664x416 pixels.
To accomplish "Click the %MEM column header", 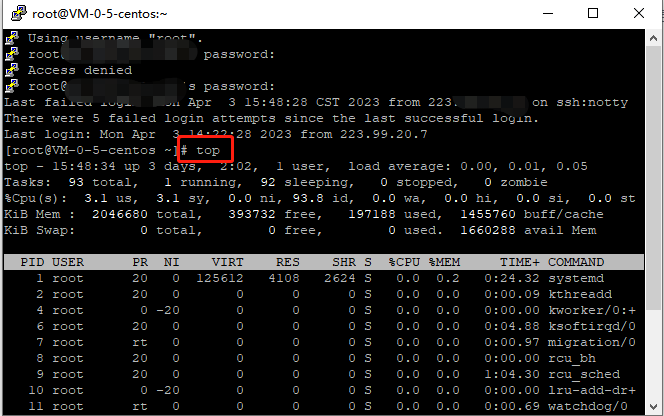I will [444, 262].
